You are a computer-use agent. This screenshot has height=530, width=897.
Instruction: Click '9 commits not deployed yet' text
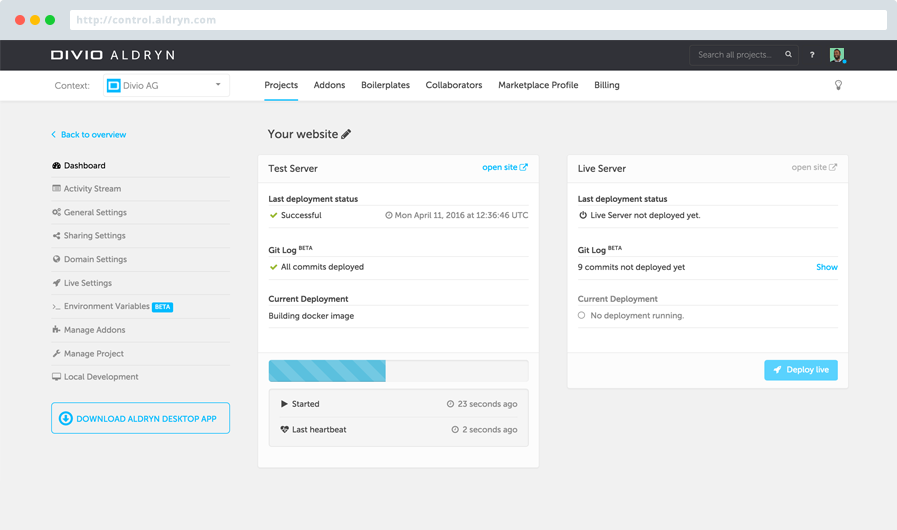click(631, 267)
